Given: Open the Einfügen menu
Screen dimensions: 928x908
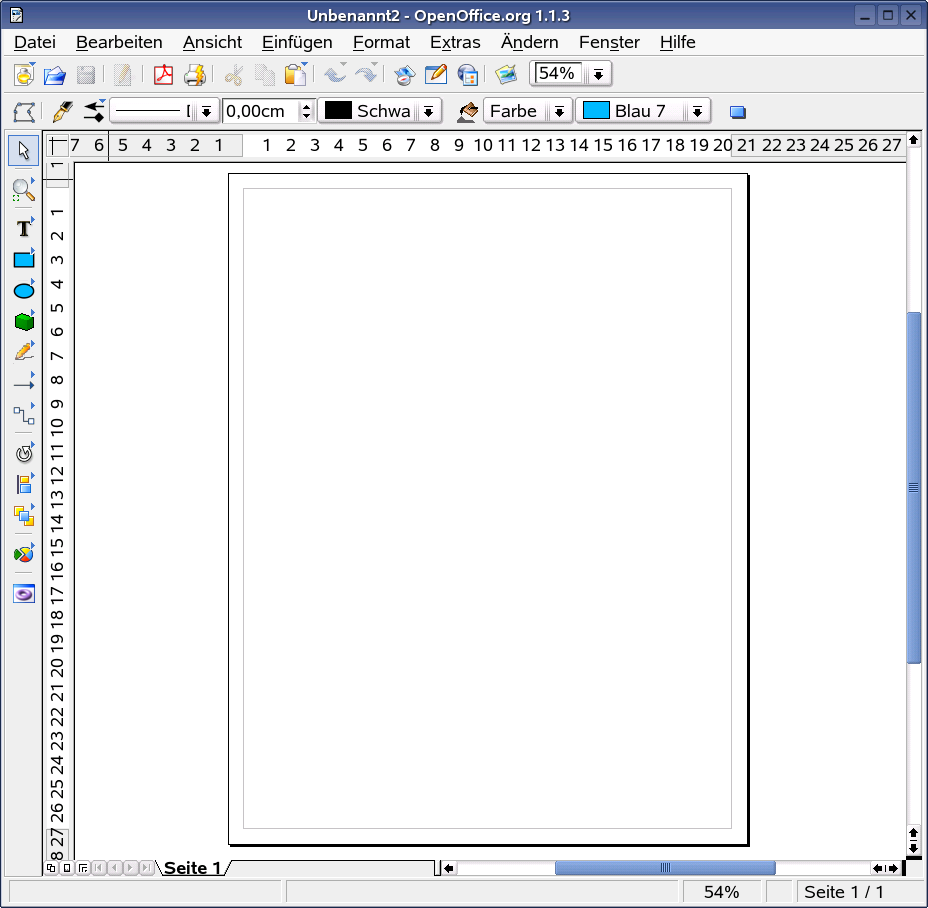Looking at the screenshot, I should pyautogui.click(x=297, y=42).
